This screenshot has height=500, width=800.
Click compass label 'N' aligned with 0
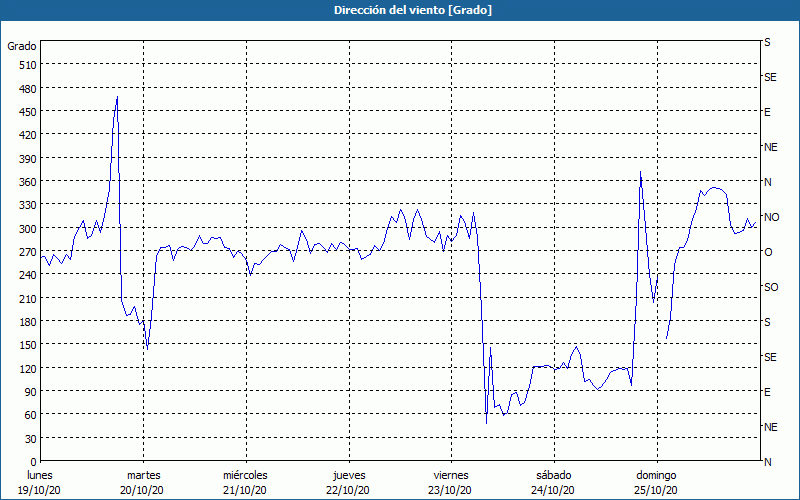[767, 462]
